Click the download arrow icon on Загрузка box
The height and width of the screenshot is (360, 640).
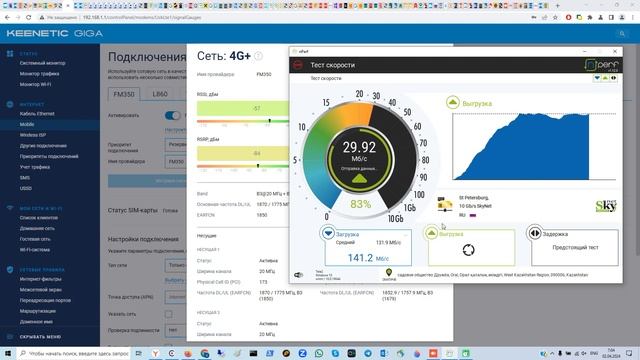(328, 233)
